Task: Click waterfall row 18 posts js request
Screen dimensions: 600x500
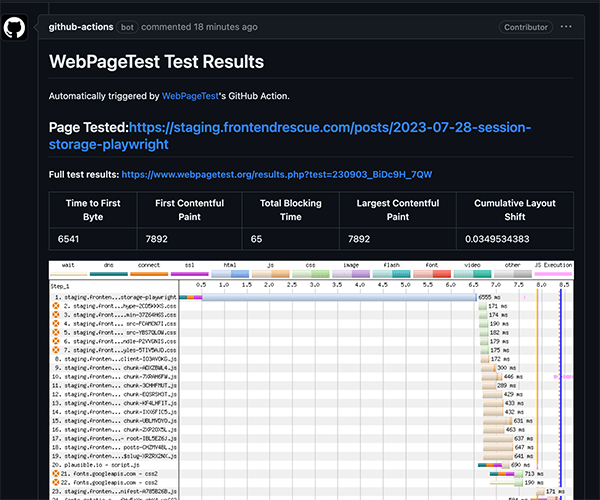Action: click(x=114, y=447)
